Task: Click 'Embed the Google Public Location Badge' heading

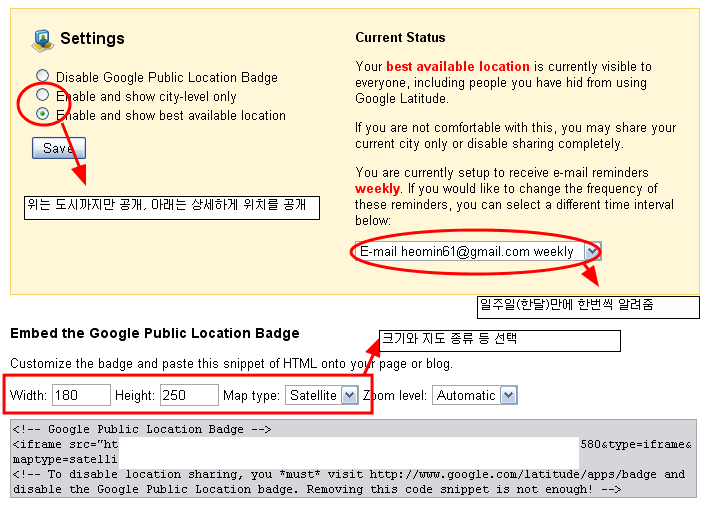Action: click(155, 333)
